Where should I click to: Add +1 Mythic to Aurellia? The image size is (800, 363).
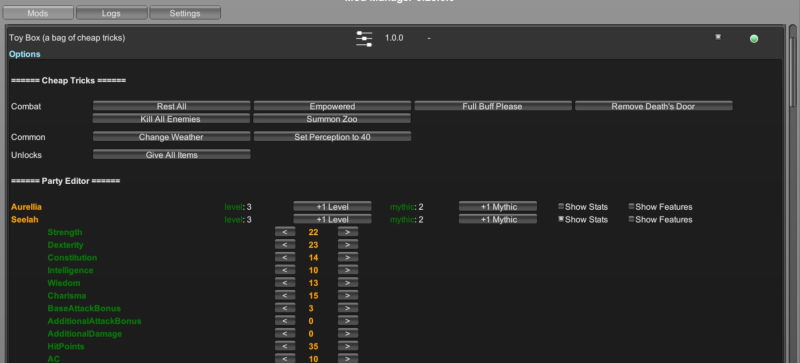[x=498, y=206]
